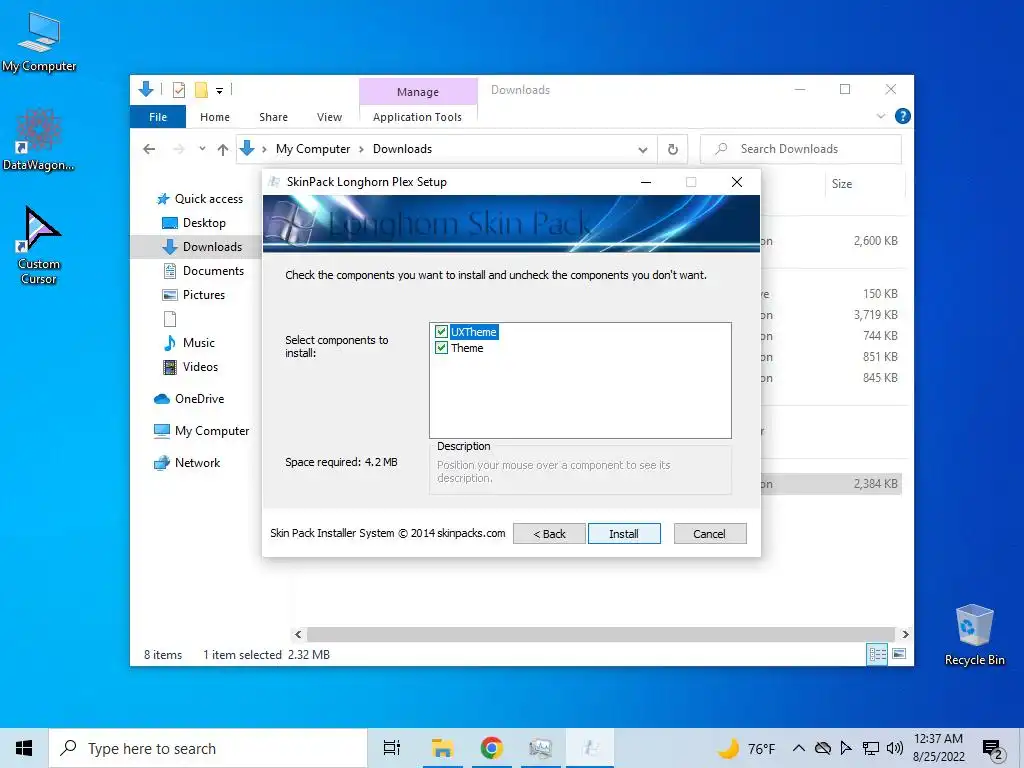1024x768 pixels.
Task: Open the Windows Start menu
Action: click(x=24, y=748)
